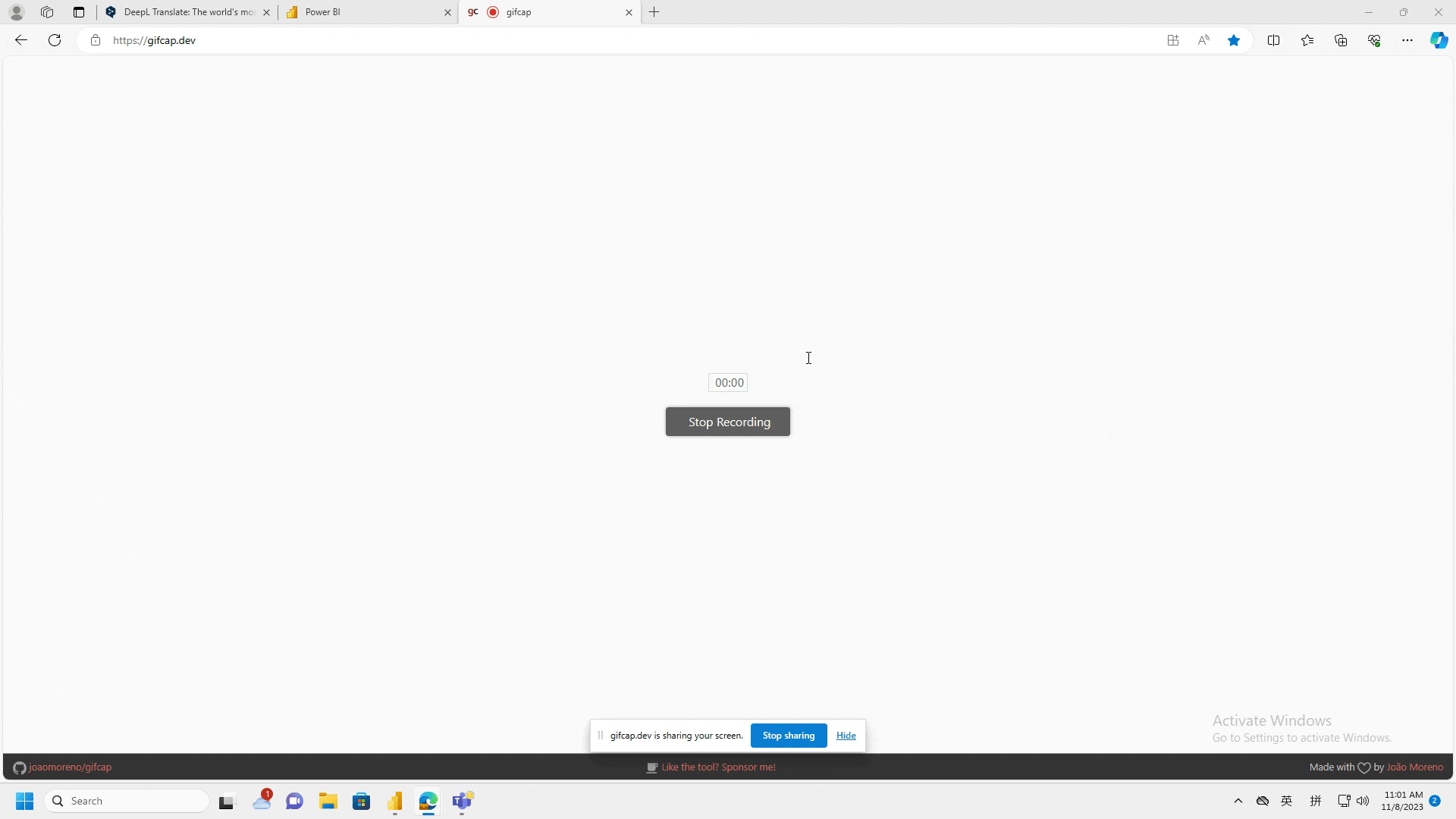Click the 00:00 recording timer
1456x819 pixels.
coord(729,383)
